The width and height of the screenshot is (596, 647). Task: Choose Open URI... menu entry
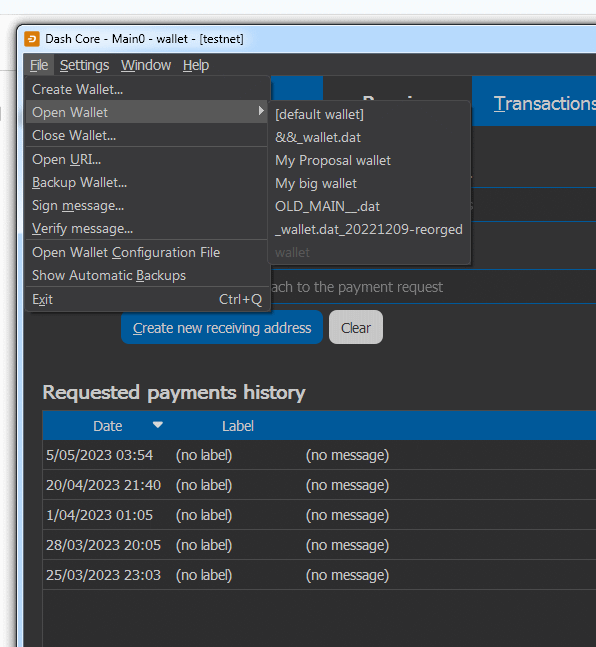click(x=147, y=159)
